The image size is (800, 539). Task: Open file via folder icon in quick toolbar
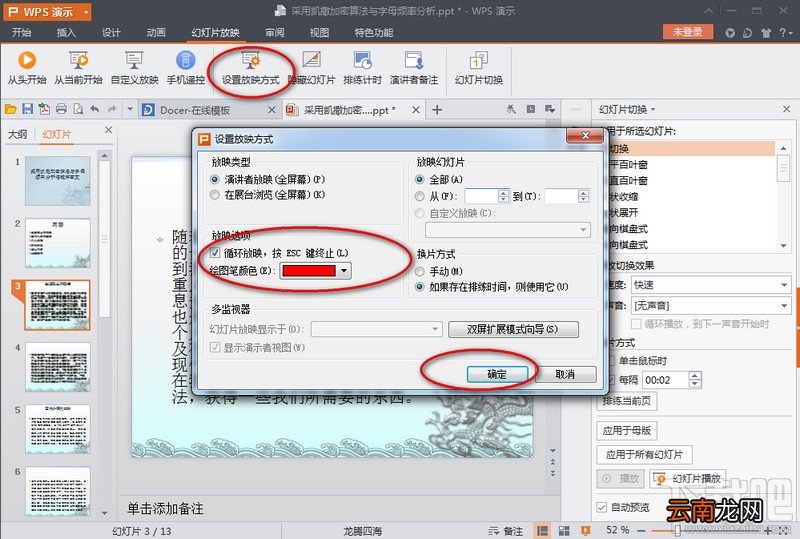click(x=11, y=109)
